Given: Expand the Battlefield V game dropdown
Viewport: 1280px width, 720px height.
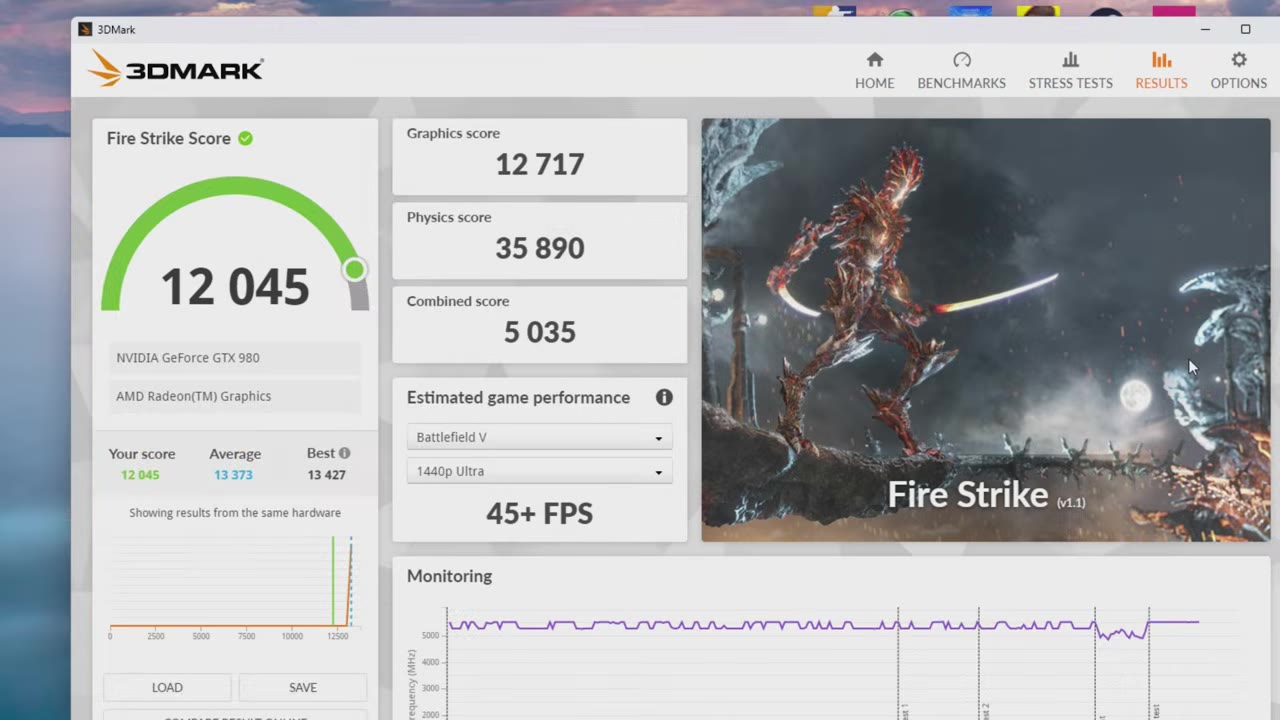Looking at the screenshot, I should pyautogui.click(x=539, y=437).
